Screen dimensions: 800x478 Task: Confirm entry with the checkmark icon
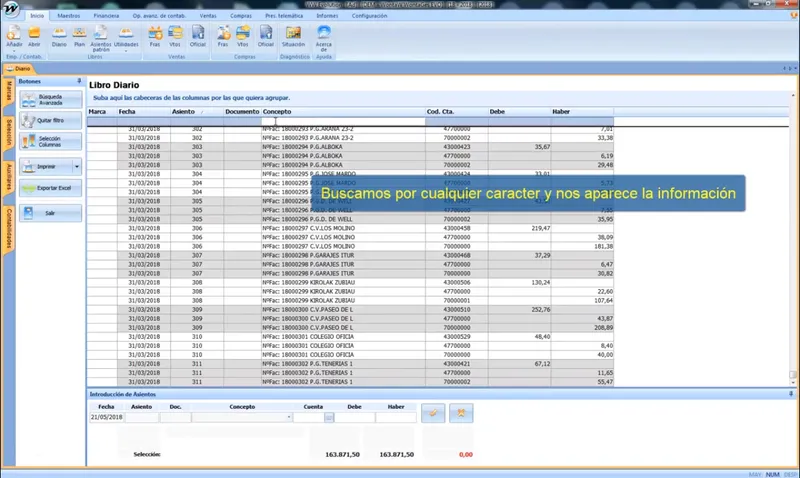click(x=433, y=413)
